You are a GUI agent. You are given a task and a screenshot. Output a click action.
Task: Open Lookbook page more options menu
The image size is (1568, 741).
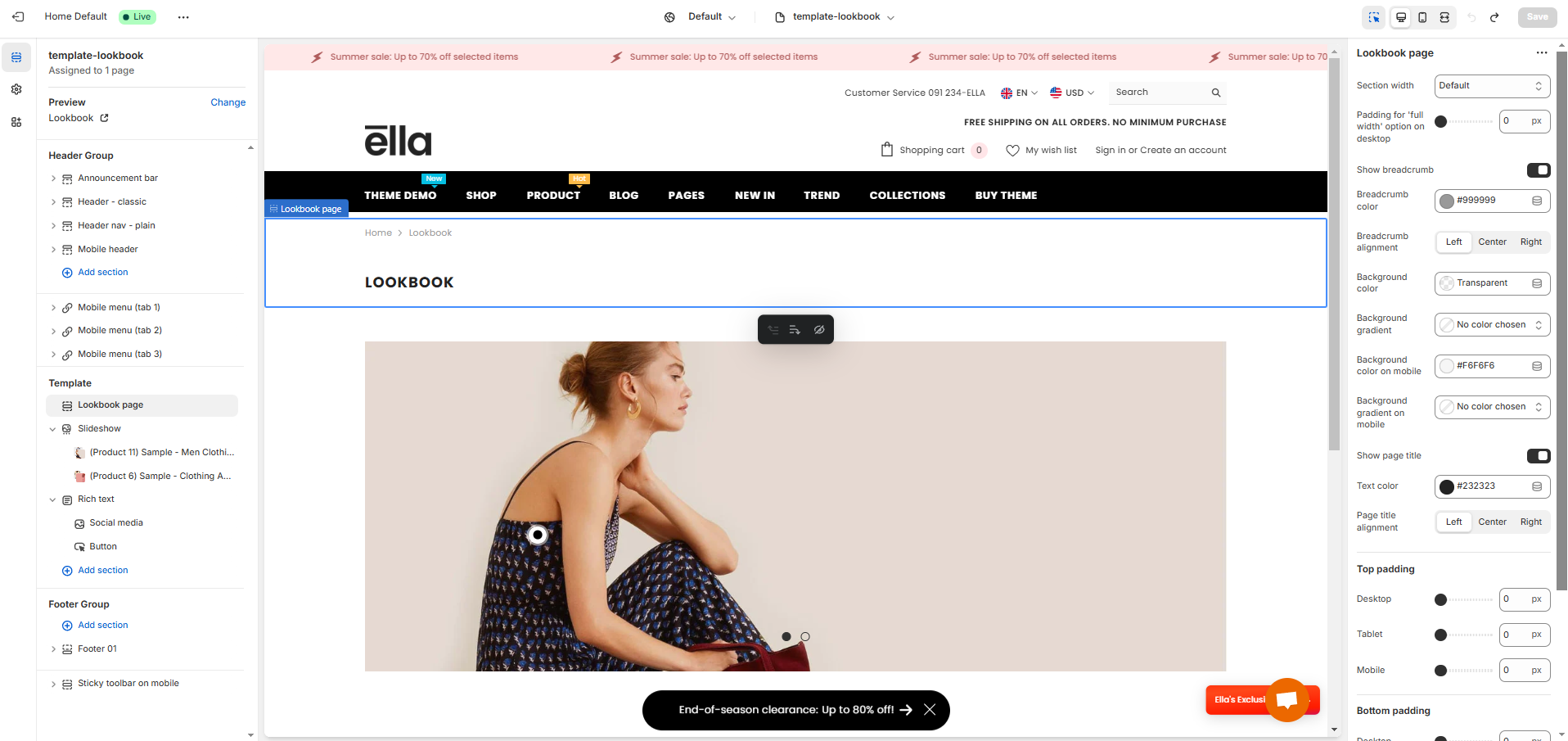click(x=1541, y=53)
